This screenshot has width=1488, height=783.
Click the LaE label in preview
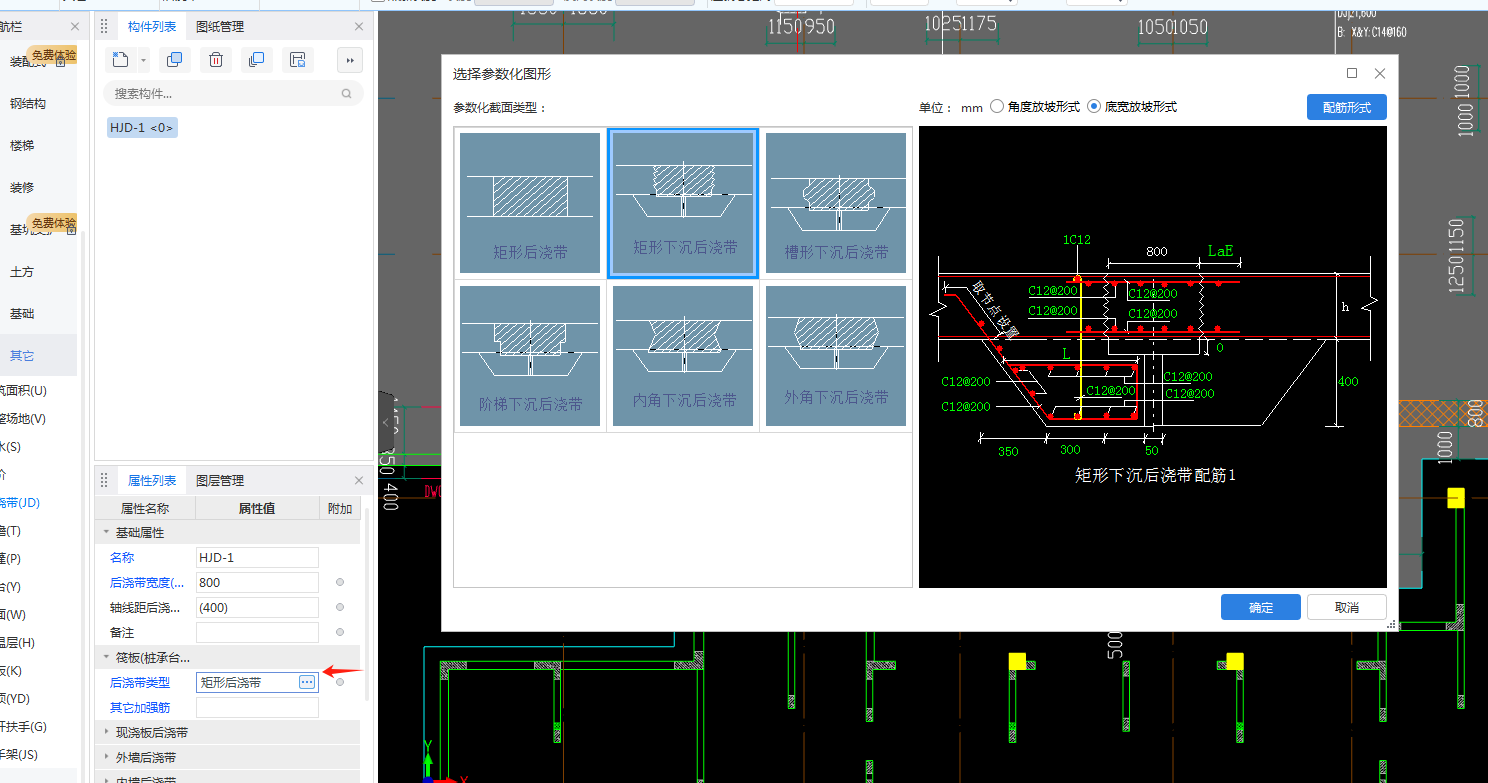point(1220,251)
